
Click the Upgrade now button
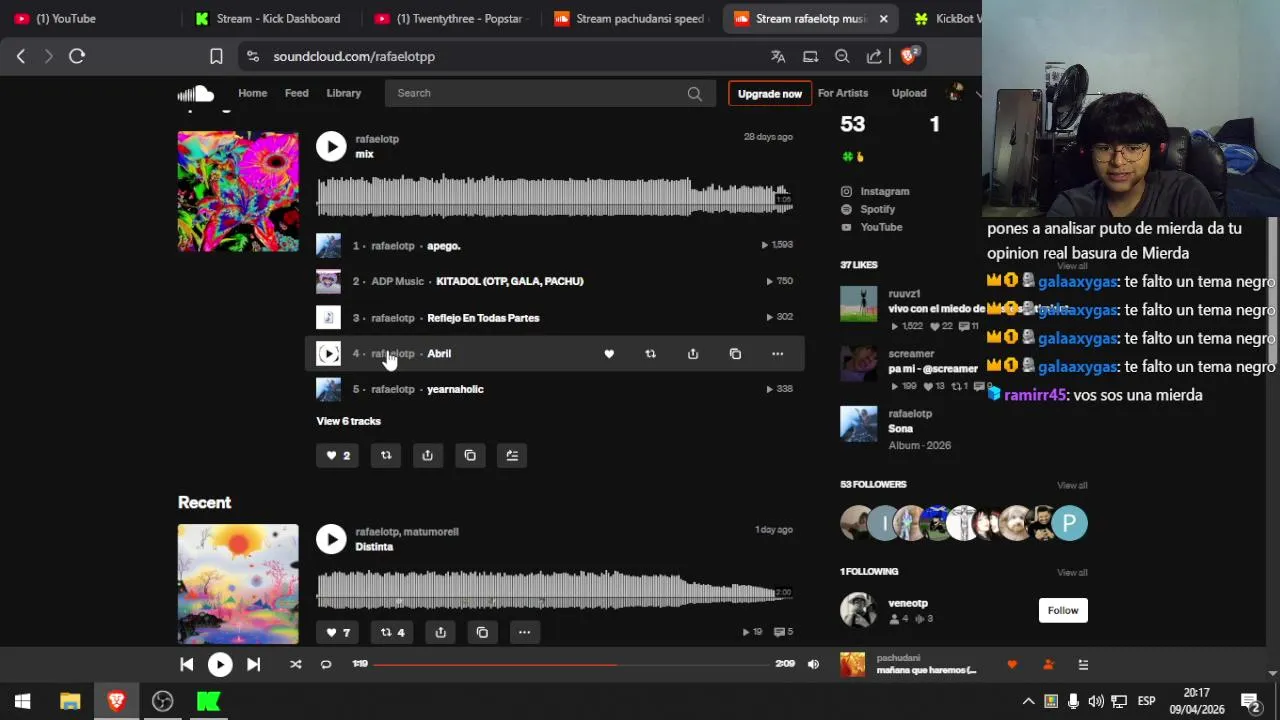tap(770, 94)
